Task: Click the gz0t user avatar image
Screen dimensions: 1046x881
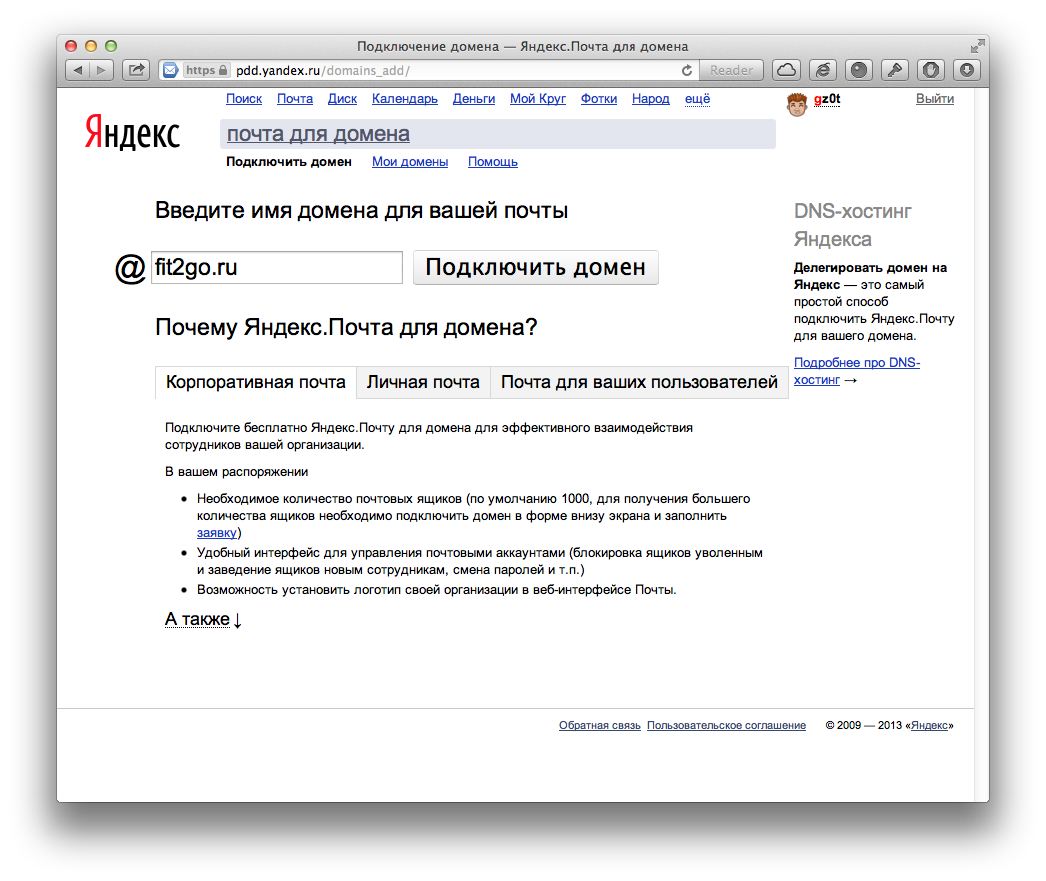Action: click(797, 104)
